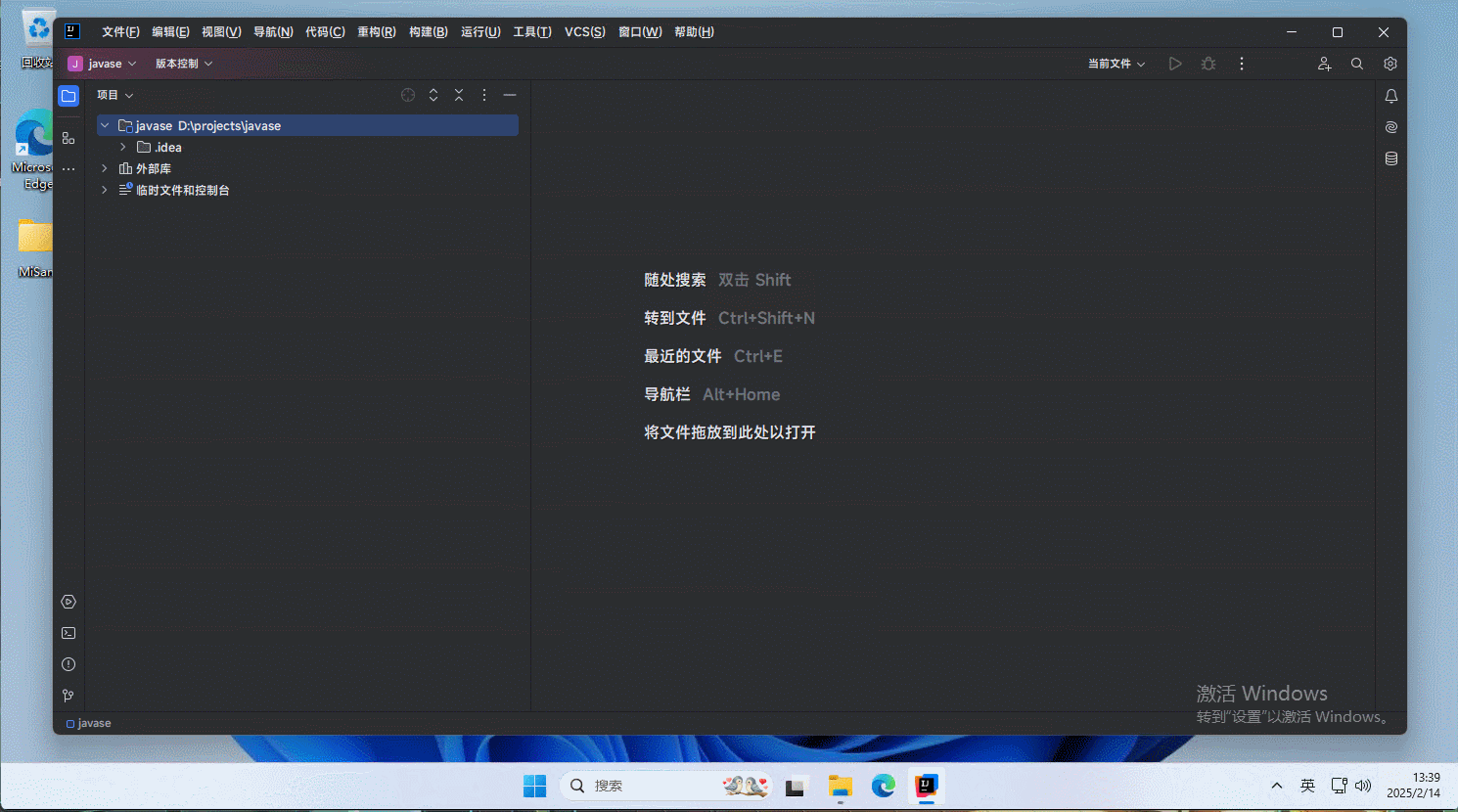This screenshot has width=1458, height=812.
Task: Click the Debug bug icon
Action: pos(1208,64)
